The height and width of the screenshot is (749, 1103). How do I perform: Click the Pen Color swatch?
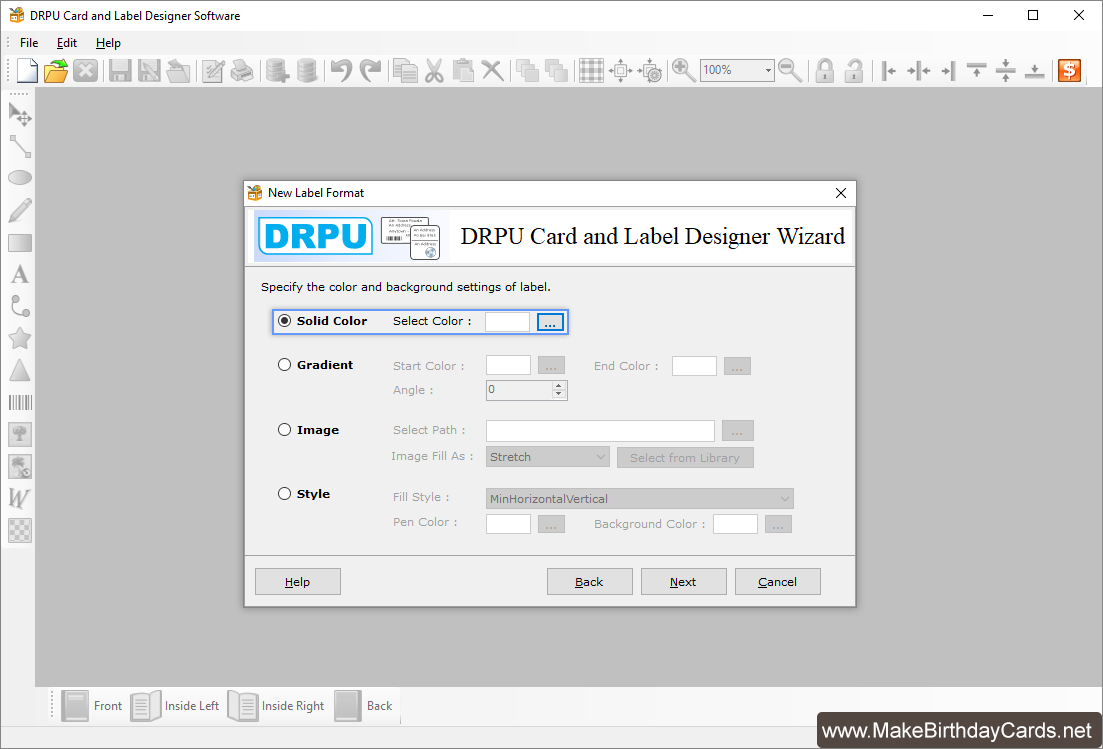coord(509,524)
